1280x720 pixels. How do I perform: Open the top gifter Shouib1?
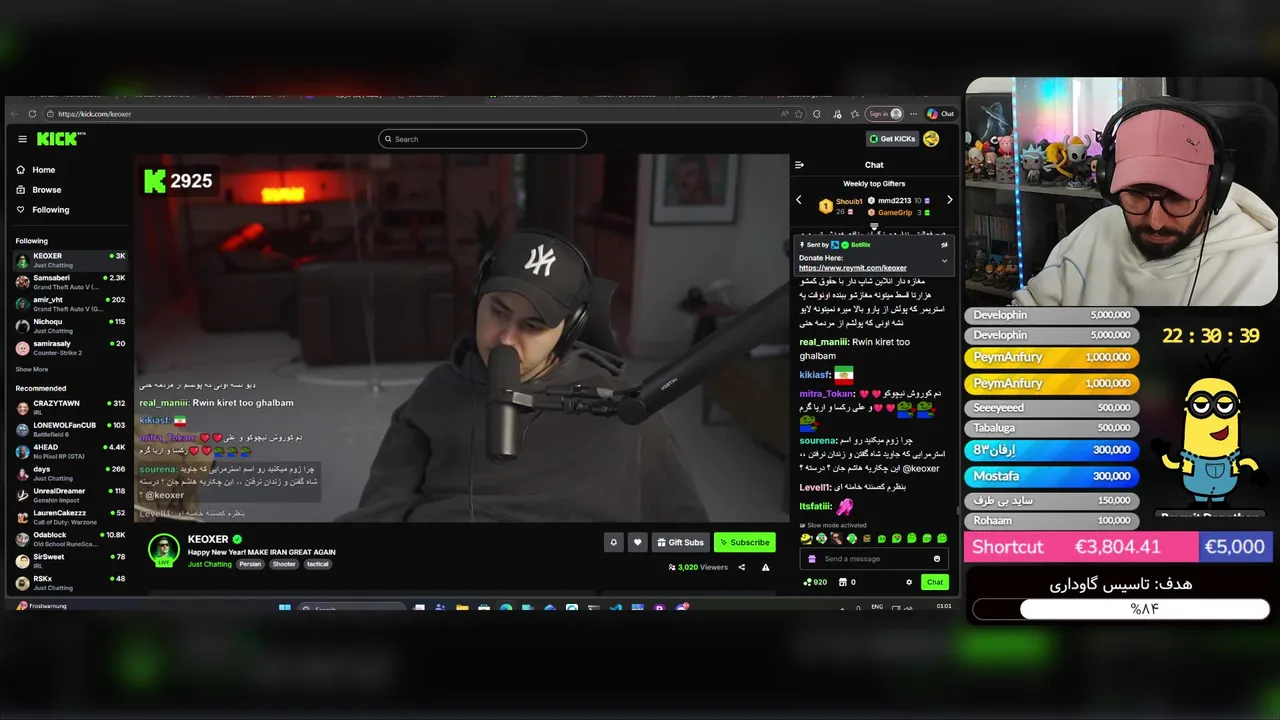coord(841,205)
